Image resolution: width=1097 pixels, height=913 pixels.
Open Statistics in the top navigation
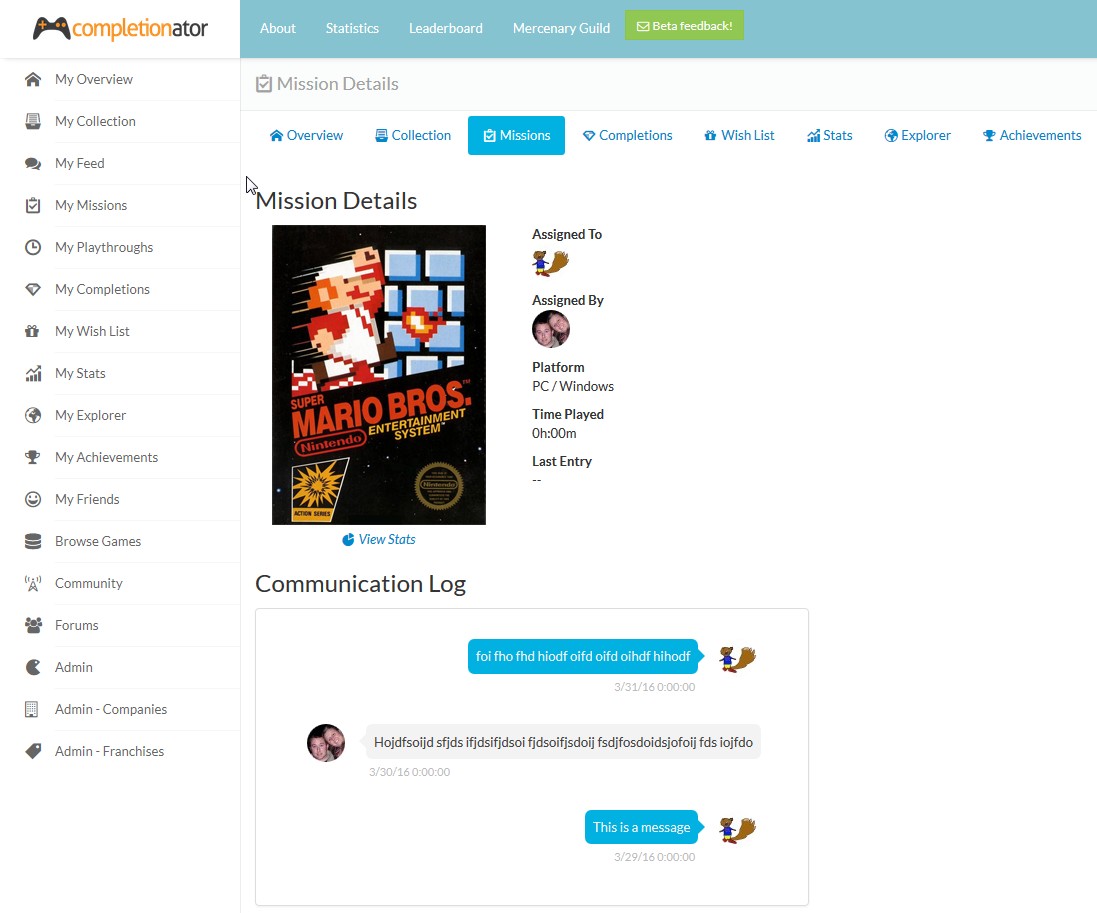(x=352, y=28)
